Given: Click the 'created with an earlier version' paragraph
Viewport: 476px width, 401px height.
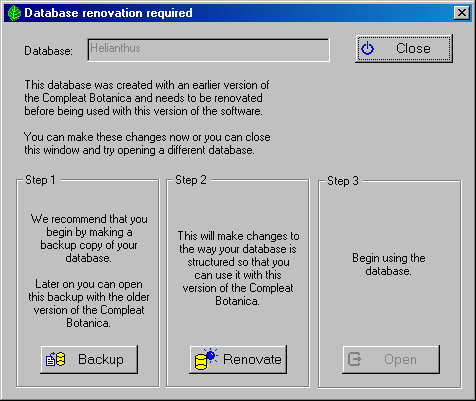Looking at the screenshot, I should (147, 98).
